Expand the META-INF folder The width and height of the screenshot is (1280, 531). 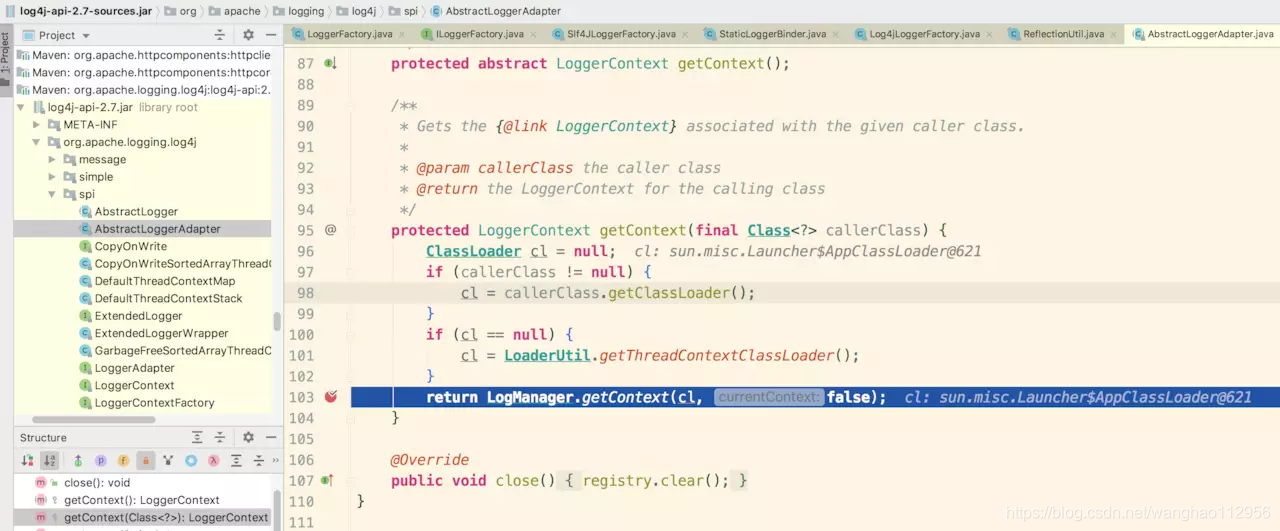(37, 125)
